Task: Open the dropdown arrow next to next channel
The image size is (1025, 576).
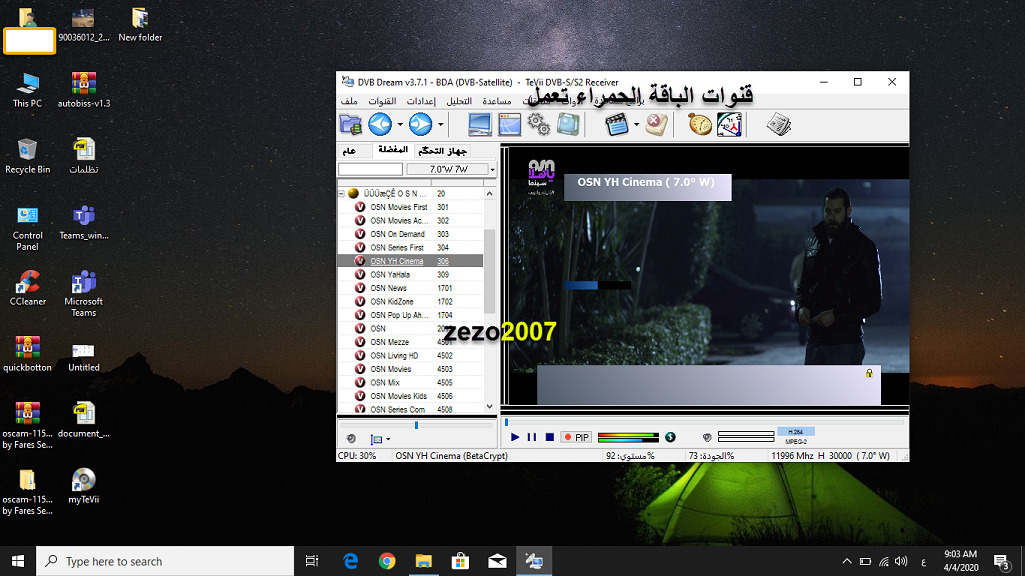Action: coord(441,124)
